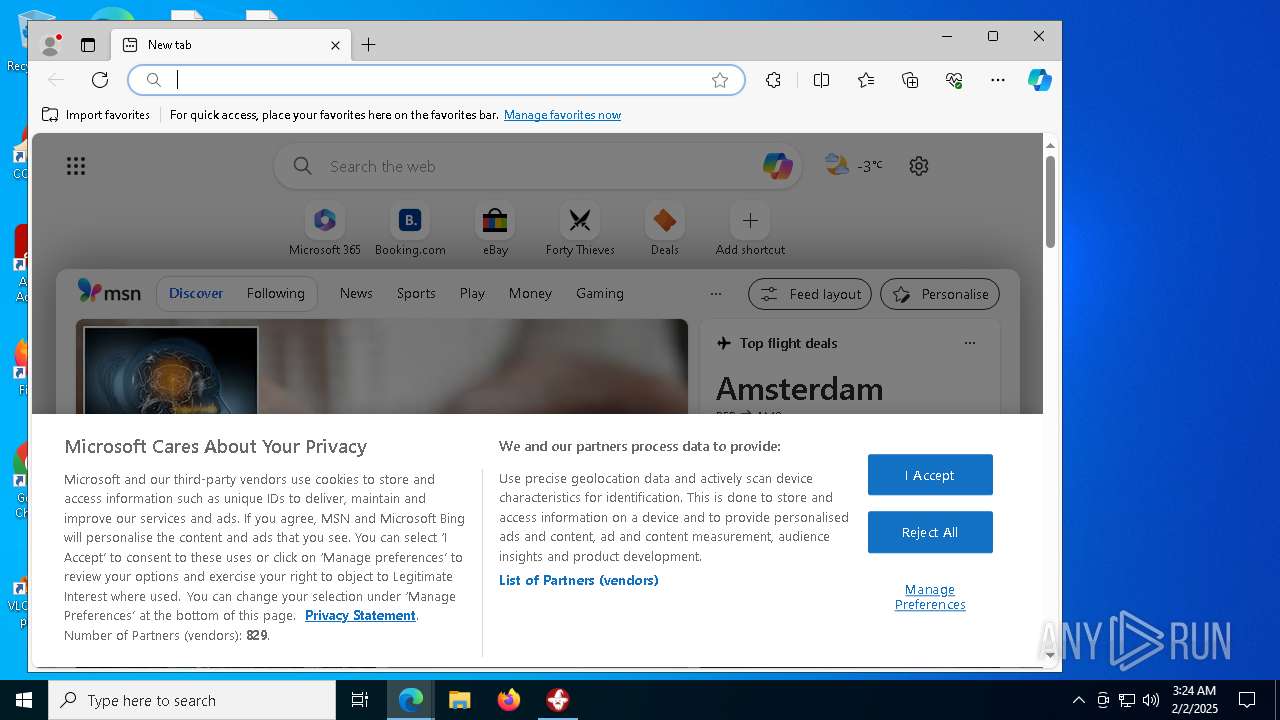Click the browser address bar

(436, 80)
